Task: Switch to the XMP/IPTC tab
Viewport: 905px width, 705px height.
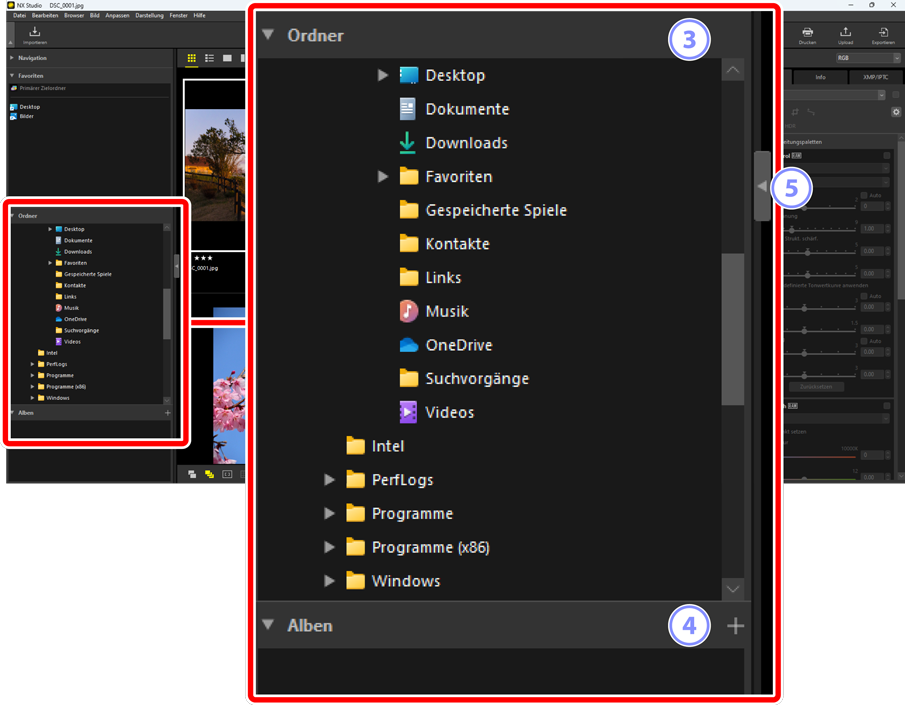Action: tap(876, 77)
